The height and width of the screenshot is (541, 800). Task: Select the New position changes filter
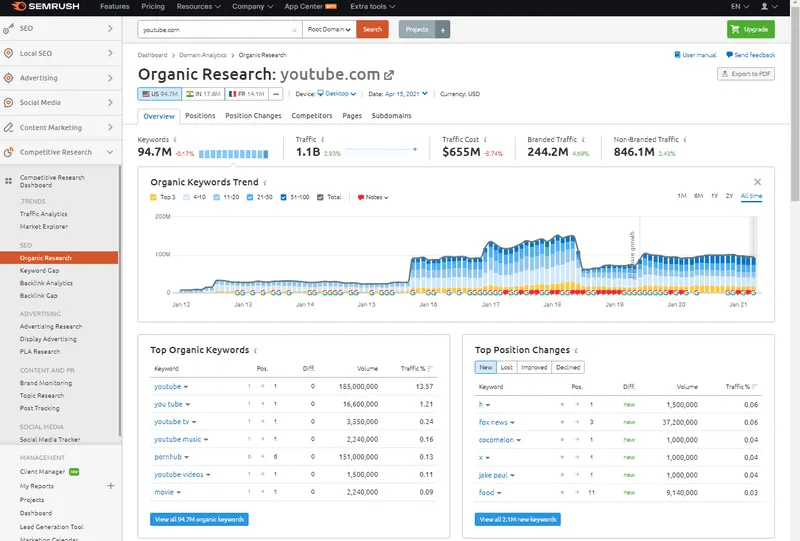pos(486,367)
